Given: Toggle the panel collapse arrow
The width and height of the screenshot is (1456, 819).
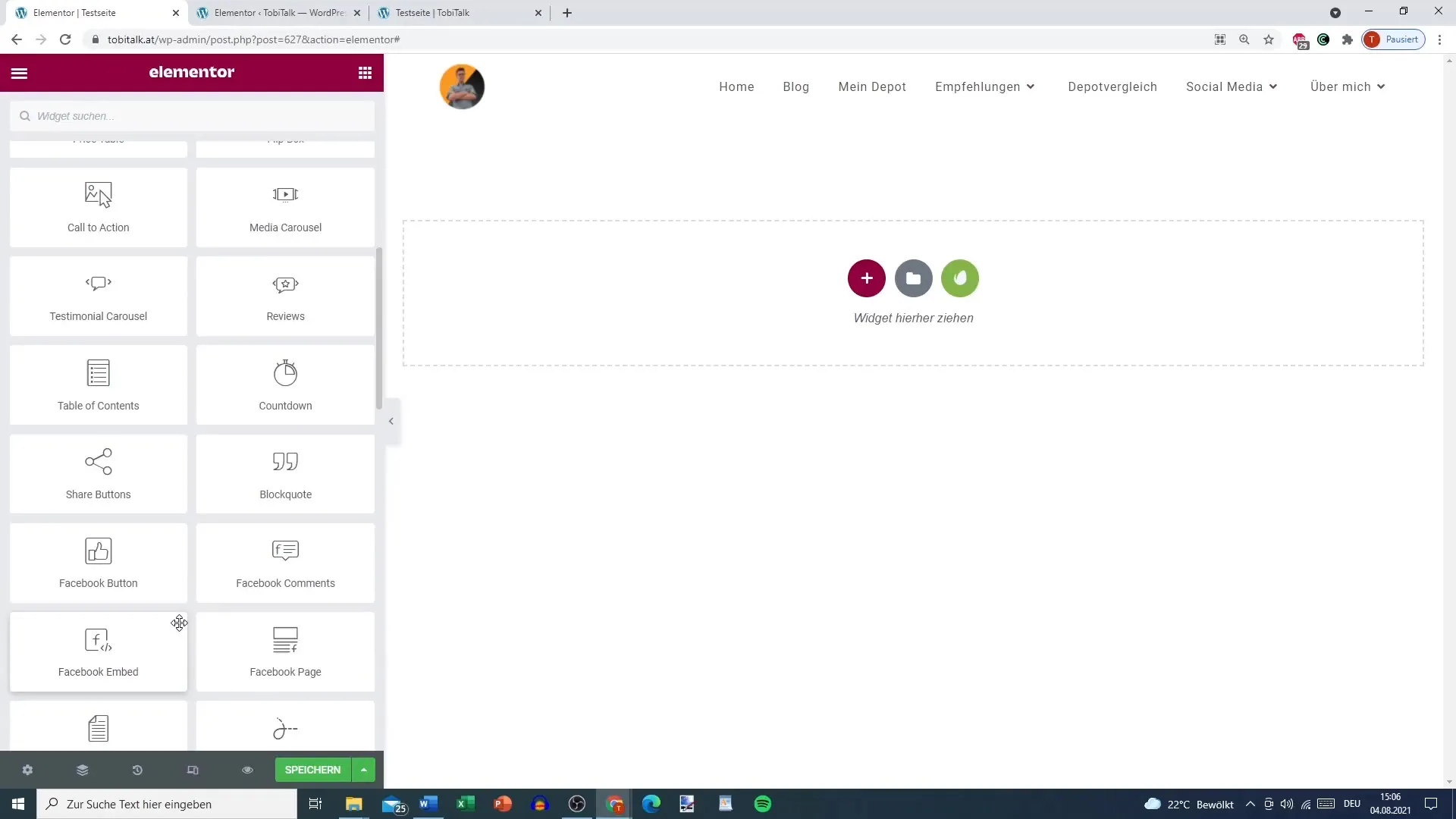Looking at the screenshot, I should (x=390, y=421).
